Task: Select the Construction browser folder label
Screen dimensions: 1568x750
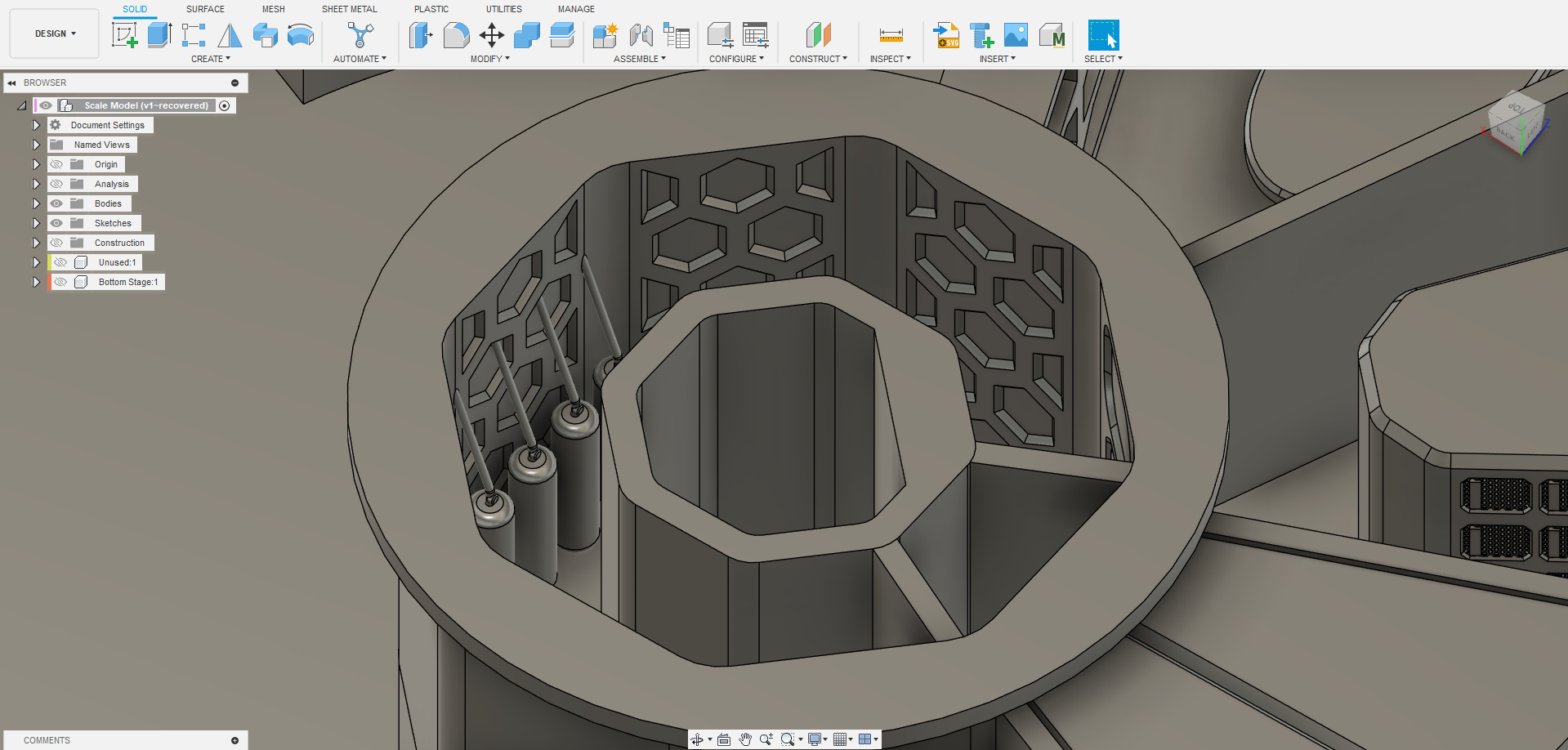Action: pos(119,243)
